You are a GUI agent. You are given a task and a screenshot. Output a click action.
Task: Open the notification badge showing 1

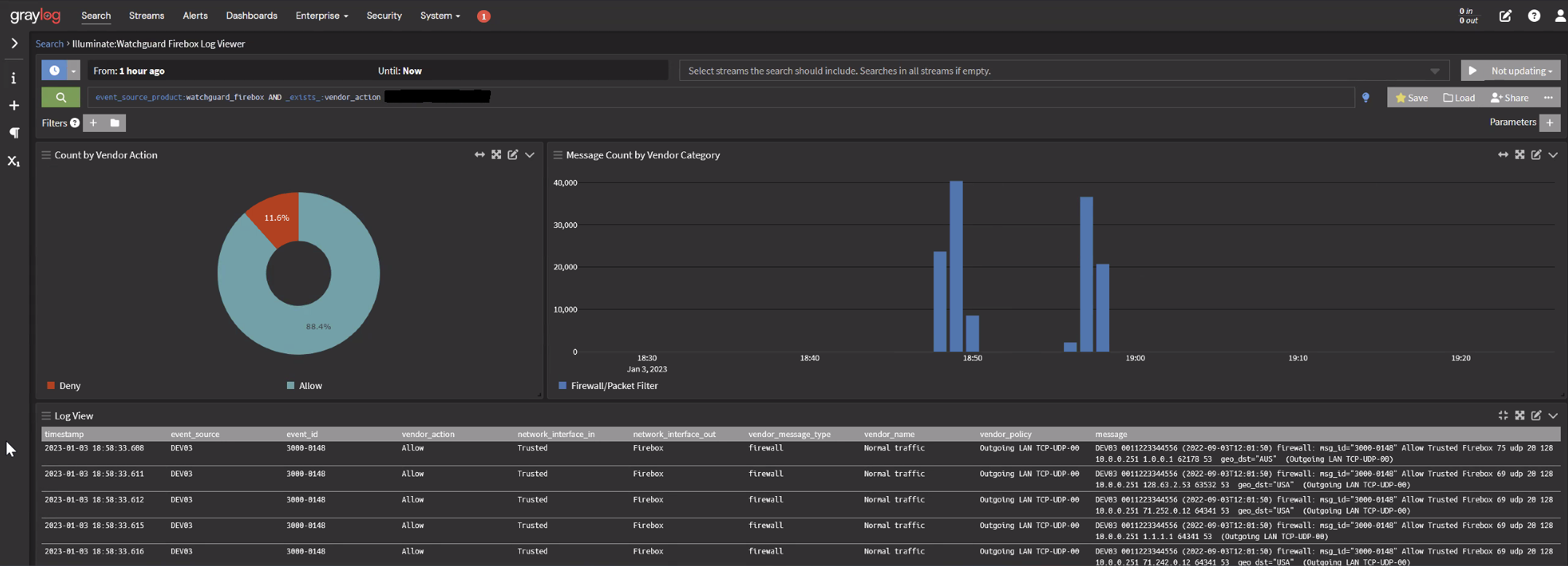click(x=484, y=16)
